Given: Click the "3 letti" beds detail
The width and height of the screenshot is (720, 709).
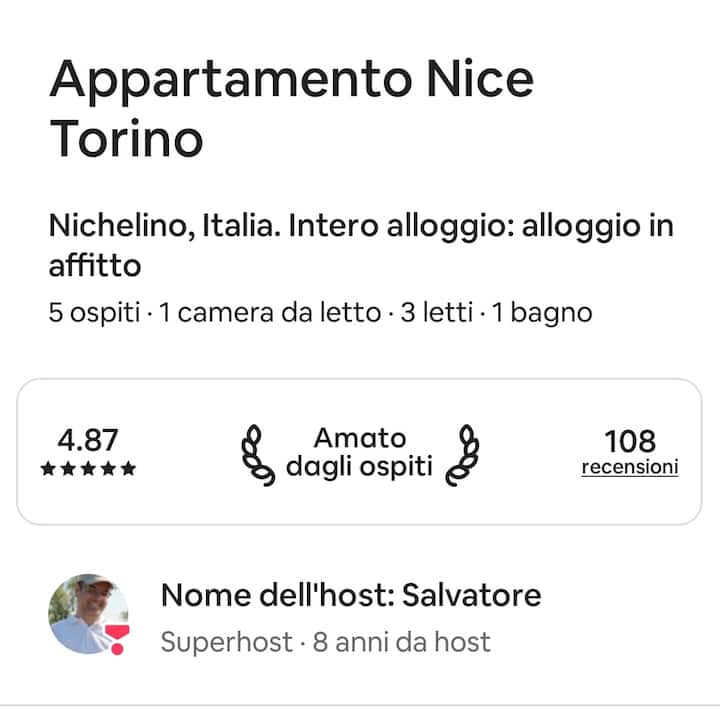Looking at the screenshot, I should pyautogui.click(x=435, y=313).
